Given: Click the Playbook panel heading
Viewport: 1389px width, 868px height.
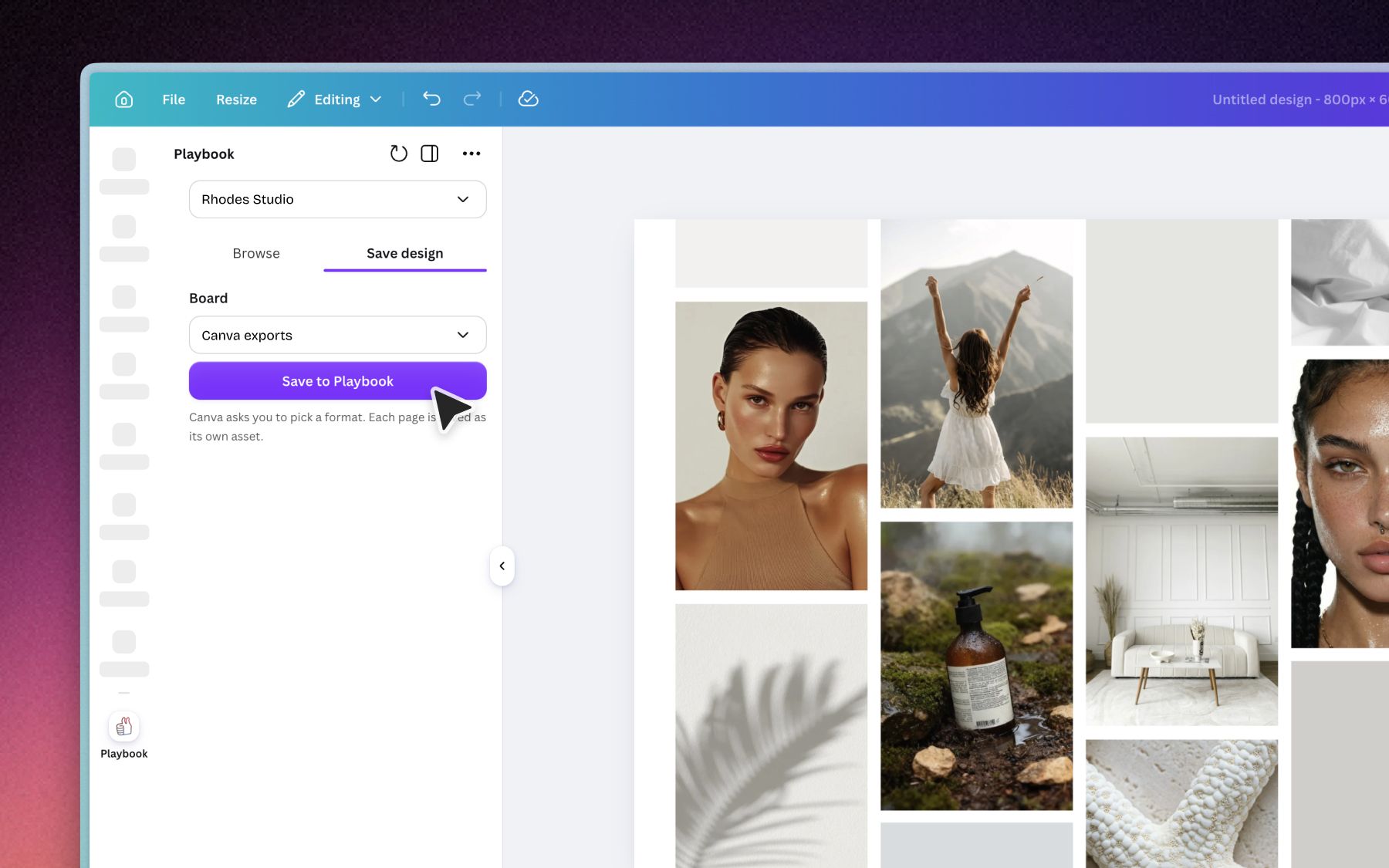Looking at the screenshot, I should 204,154.
